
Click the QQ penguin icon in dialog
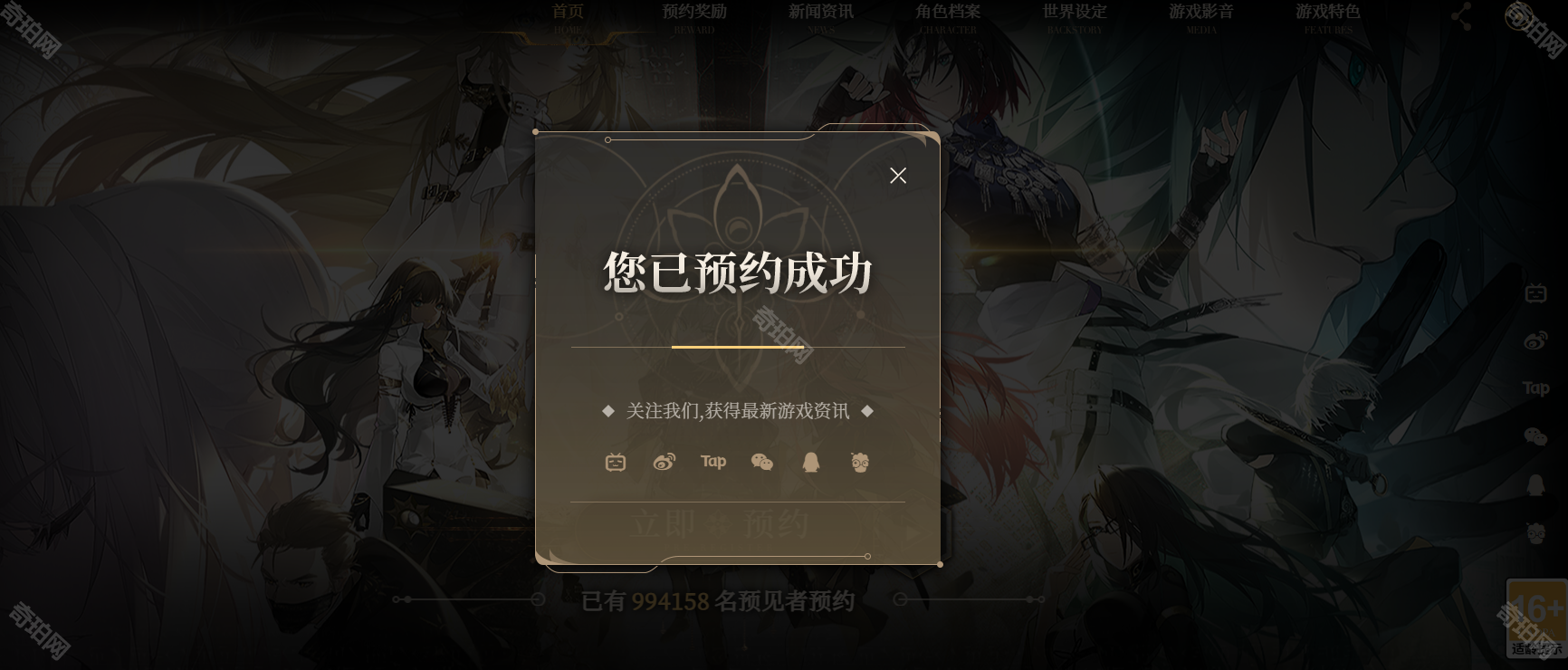[x=811, y=463]
